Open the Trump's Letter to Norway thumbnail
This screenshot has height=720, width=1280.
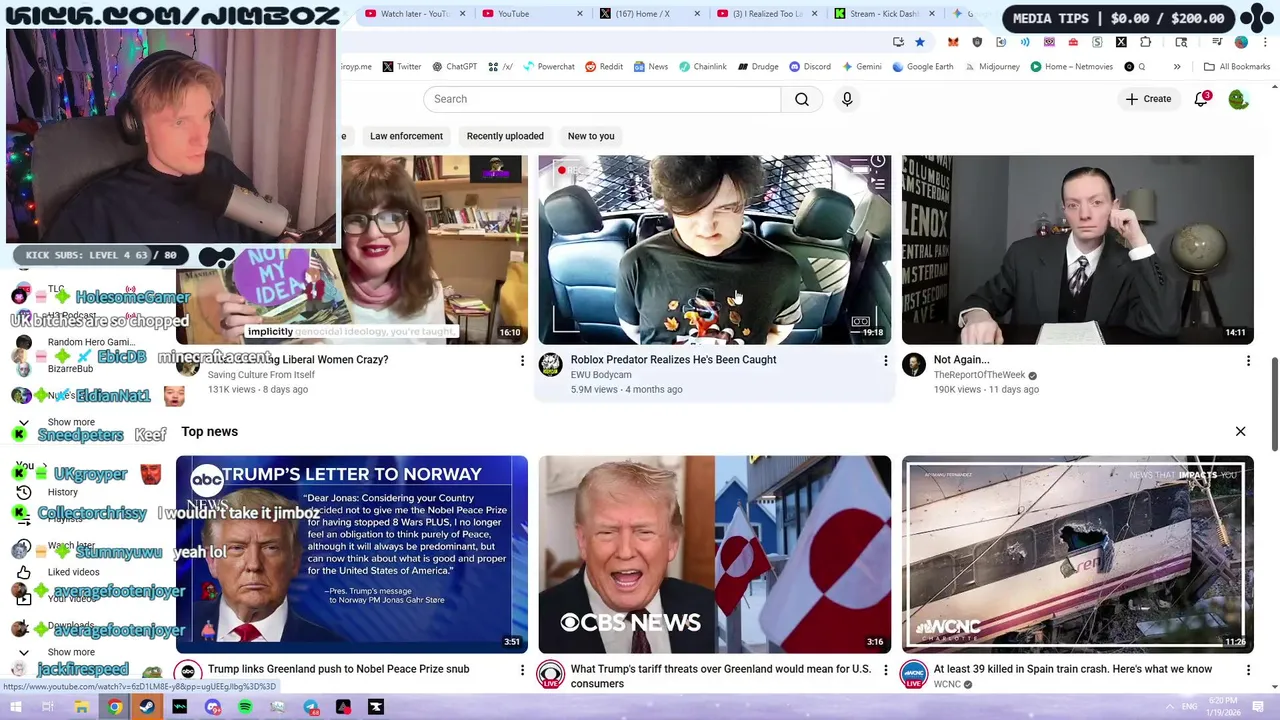click(352, 555)
